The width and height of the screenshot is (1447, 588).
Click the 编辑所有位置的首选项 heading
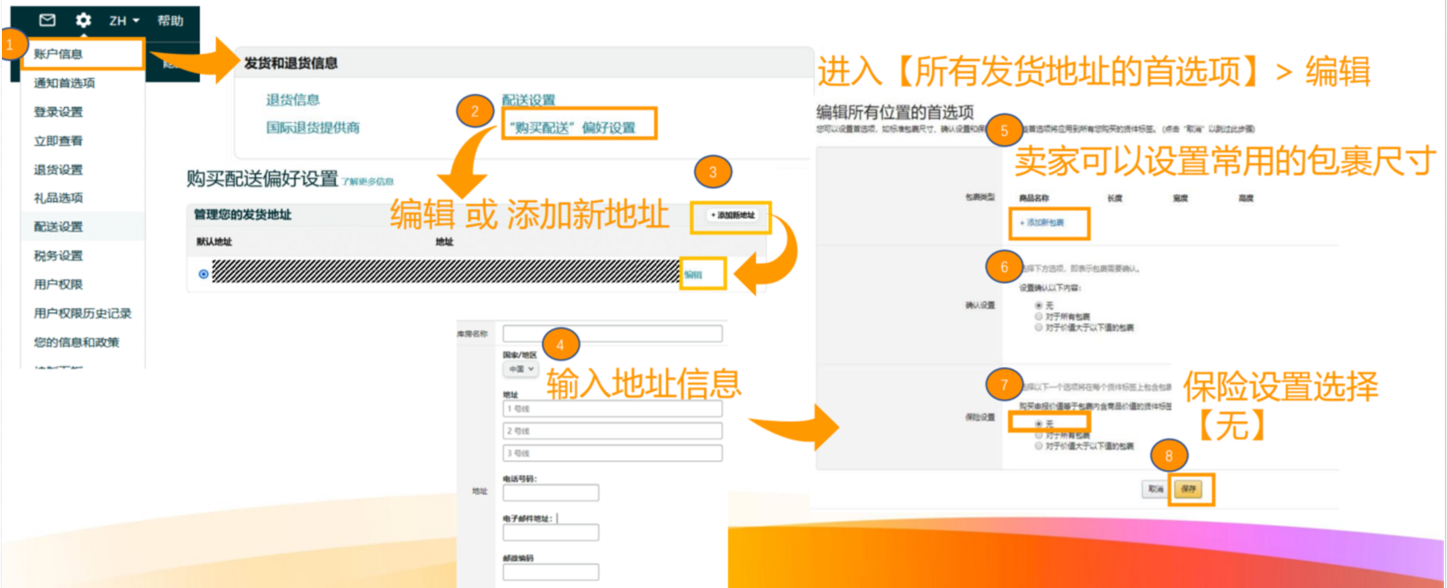895,111
